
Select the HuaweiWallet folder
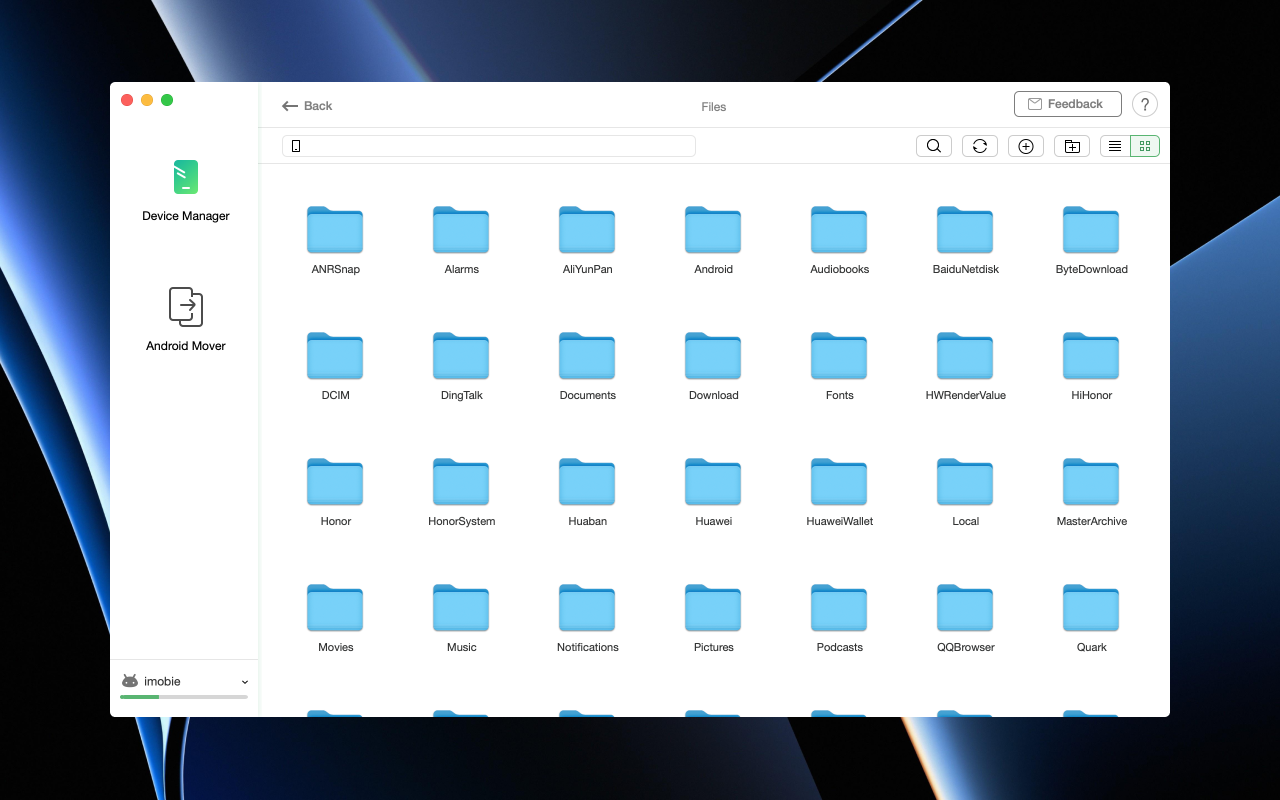pos(839,492)
